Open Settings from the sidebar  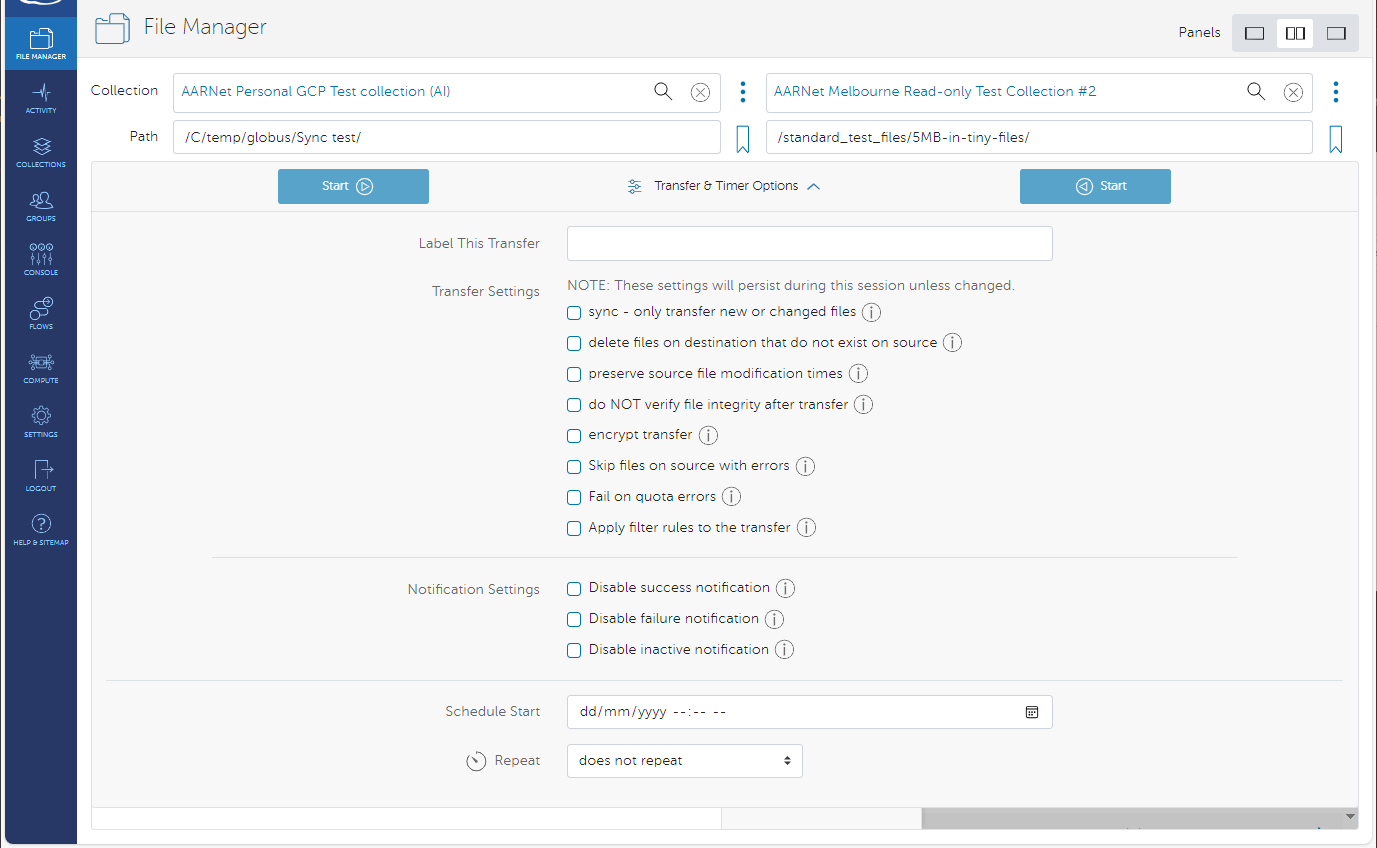pos(40,422)
